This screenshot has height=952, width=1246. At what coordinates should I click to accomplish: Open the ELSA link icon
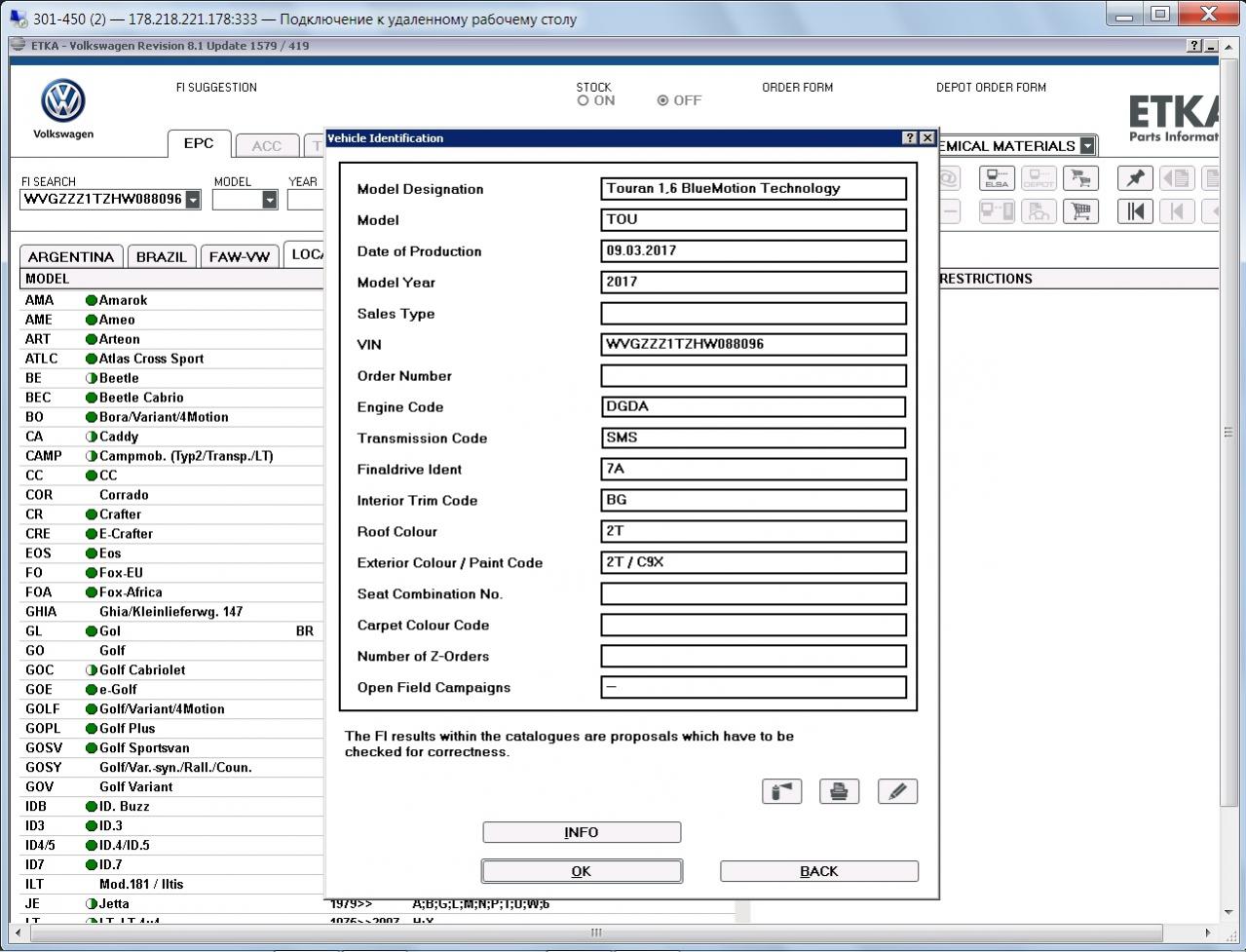(997, 178)
